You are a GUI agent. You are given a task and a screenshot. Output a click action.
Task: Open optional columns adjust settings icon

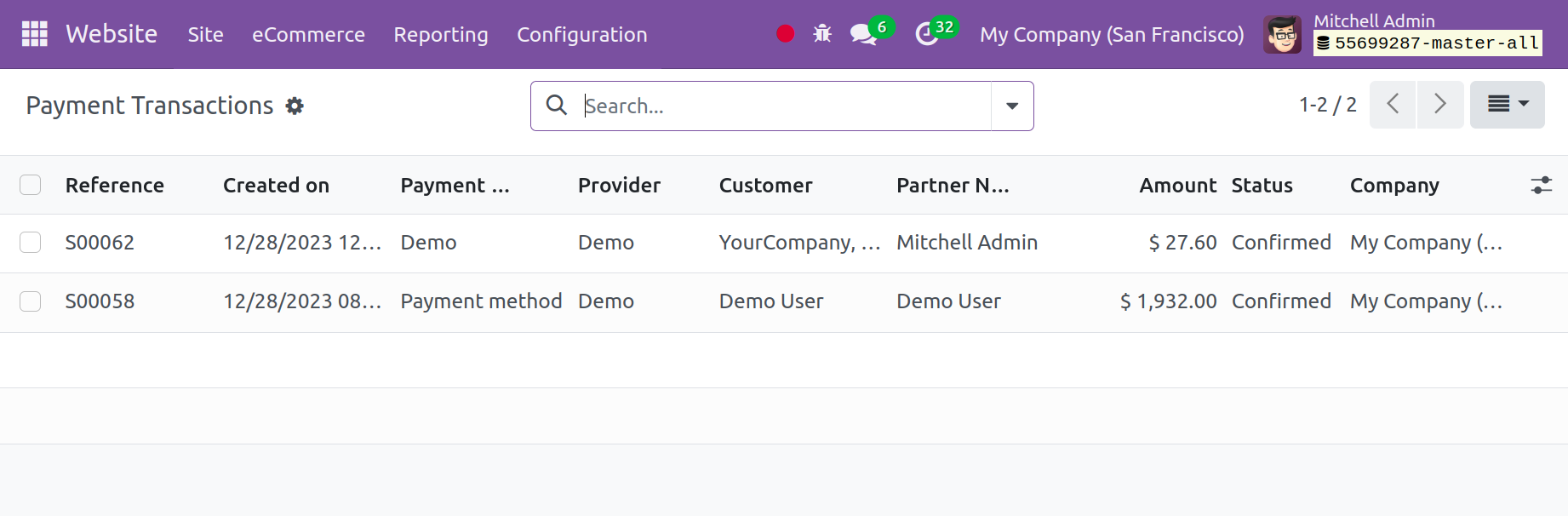point(1541,186)
